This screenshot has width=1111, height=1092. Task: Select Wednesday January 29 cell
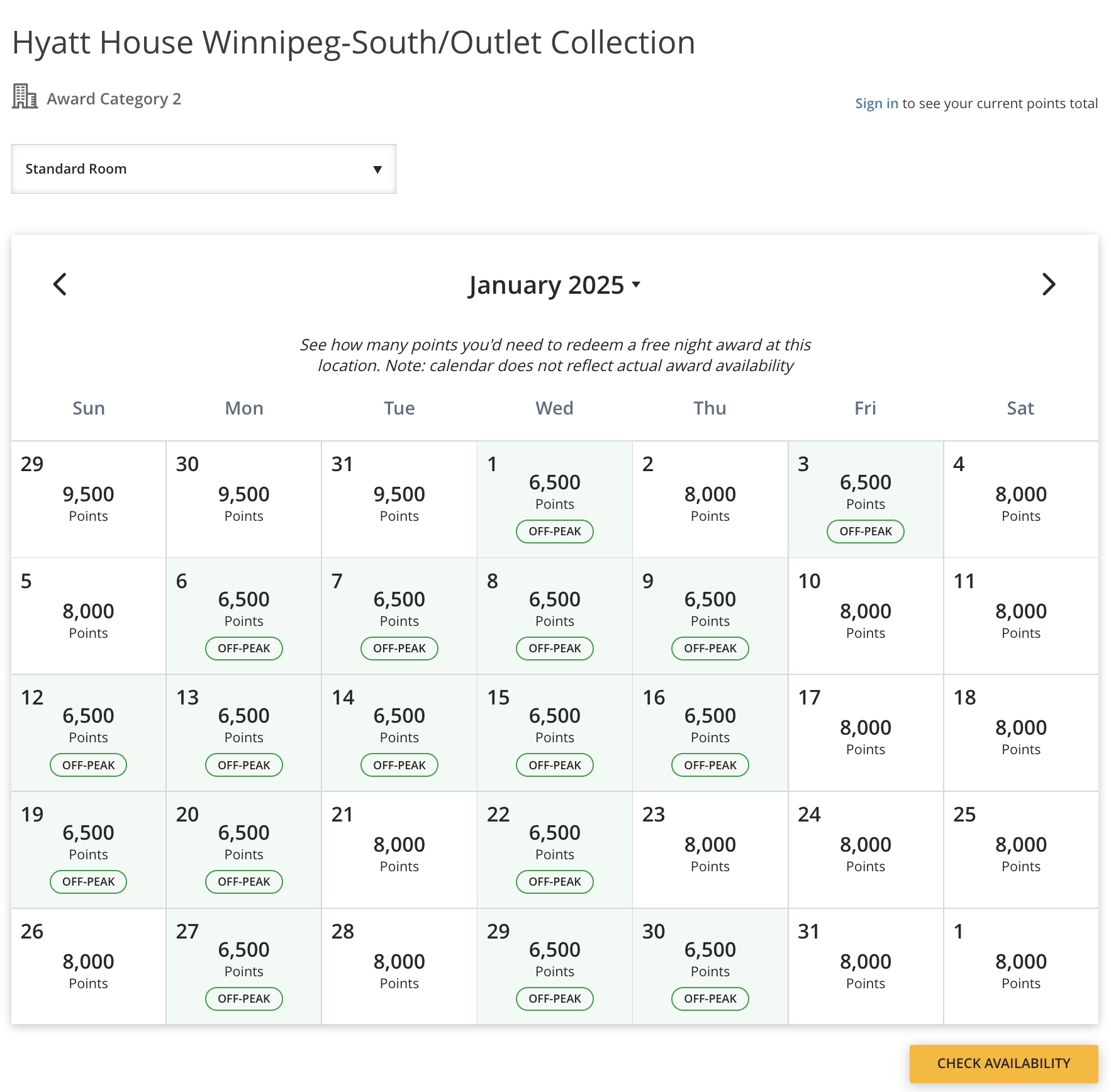(x=555, y=966)
